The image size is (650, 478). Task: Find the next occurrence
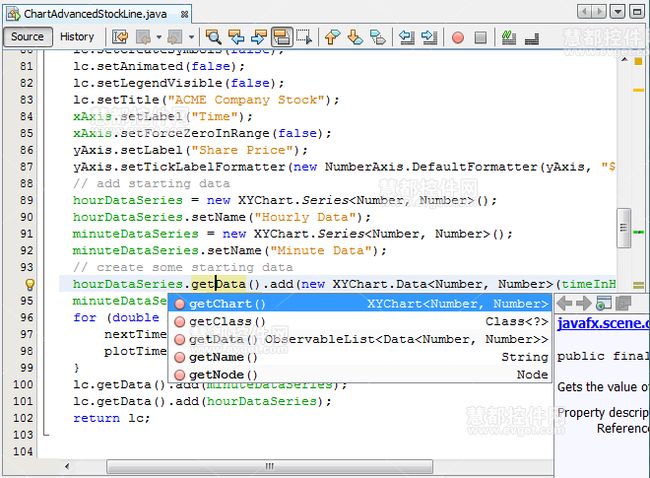coord(259,37)
